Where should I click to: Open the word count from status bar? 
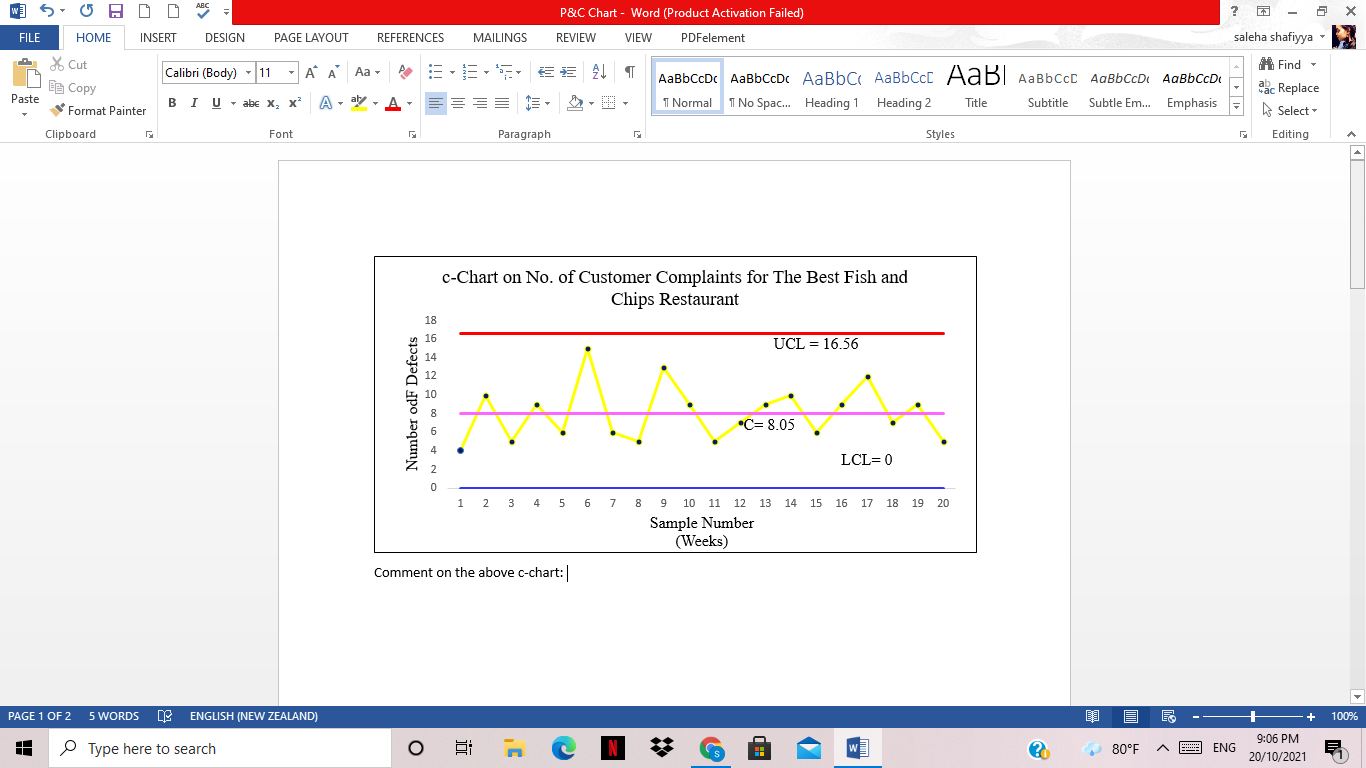click(x=113, y=716)
